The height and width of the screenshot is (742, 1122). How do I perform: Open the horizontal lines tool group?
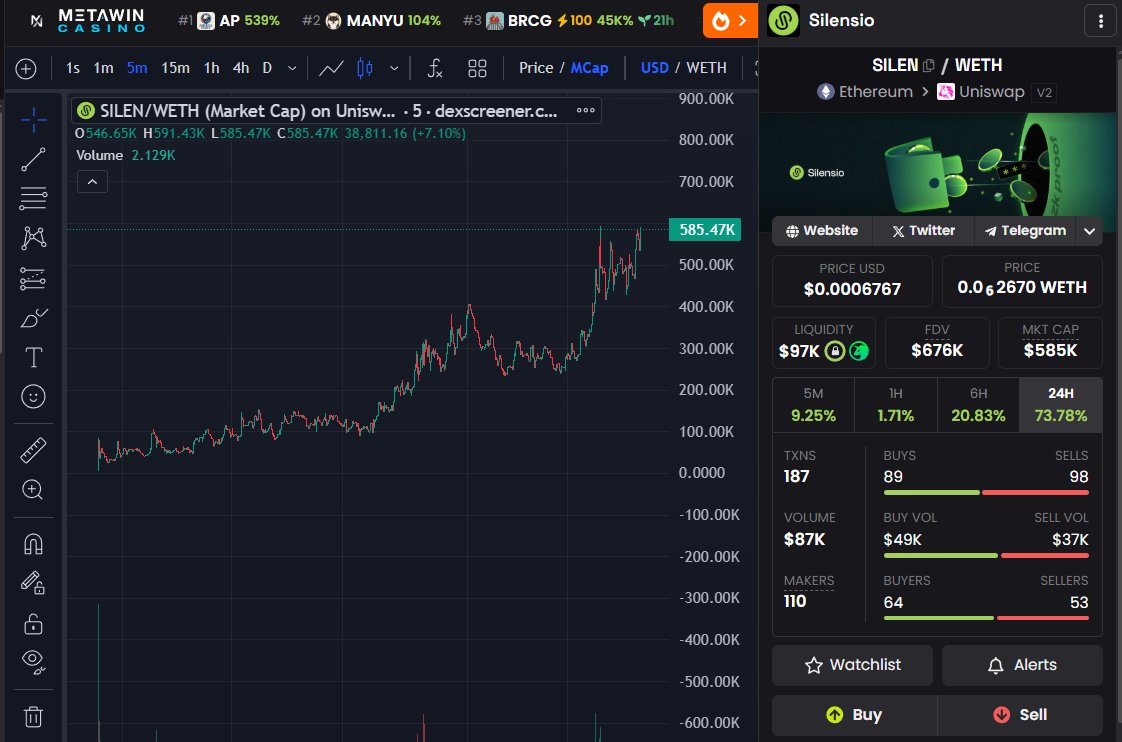(33, 198)
